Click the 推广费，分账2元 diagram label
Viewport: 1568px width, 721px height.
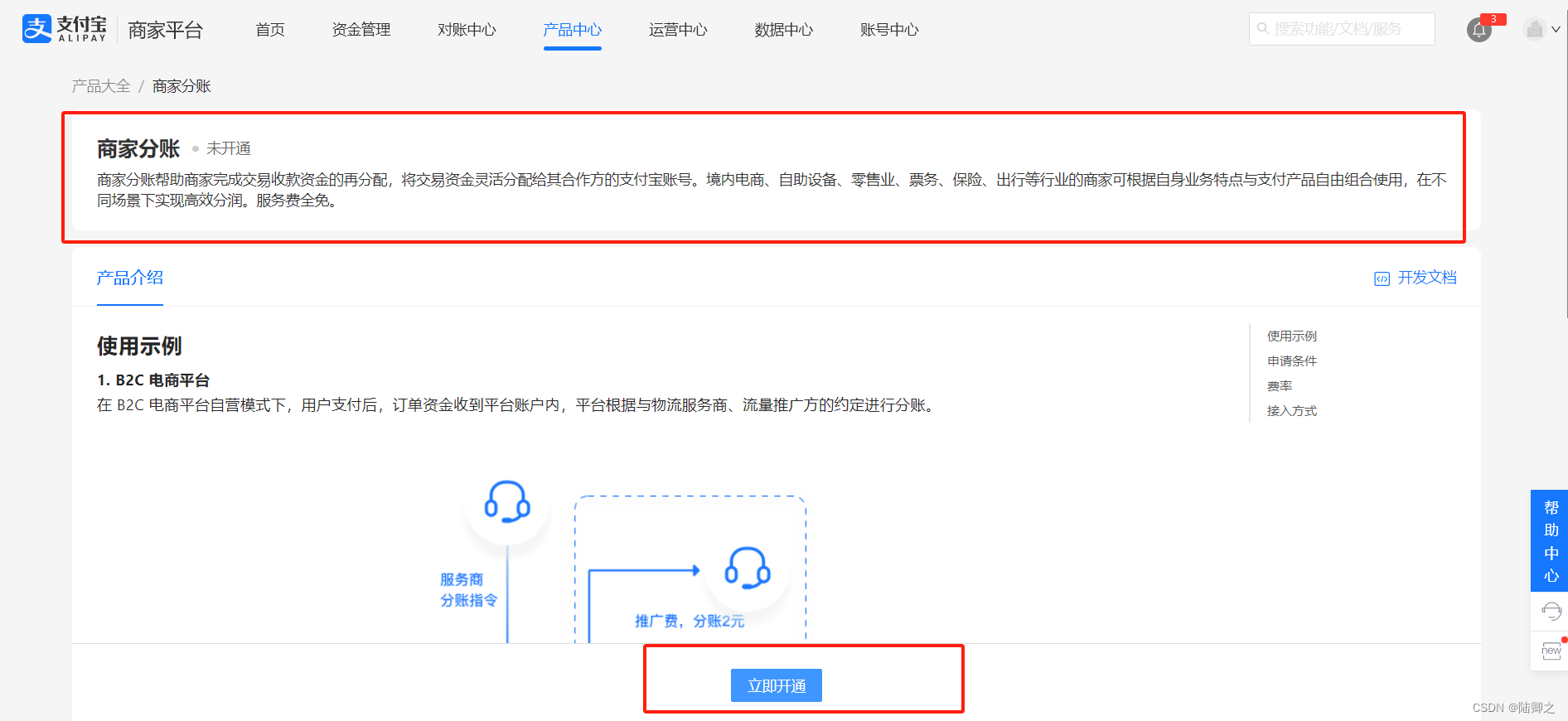[690, 621]
